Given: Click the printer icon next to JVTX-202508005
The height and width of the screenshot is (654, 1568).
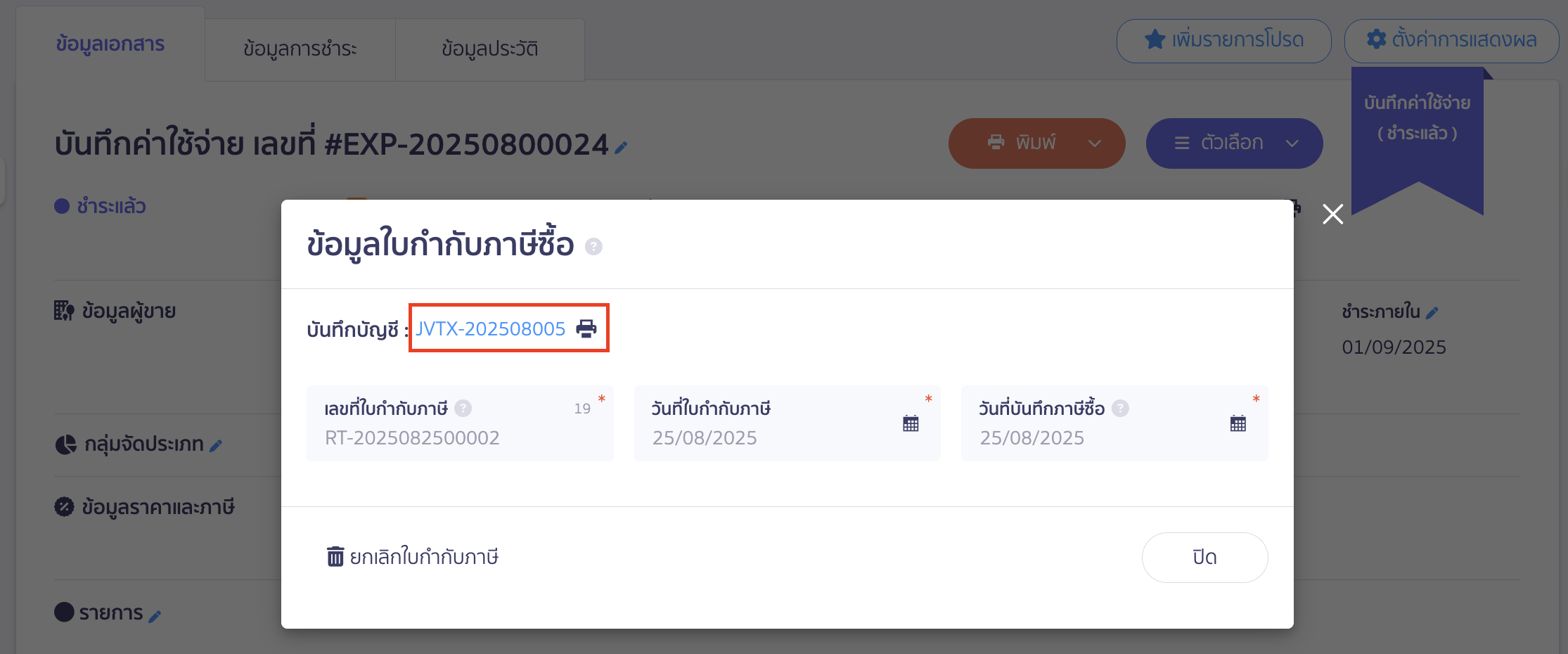Looking at the screenshot, I should [x=586, y=328].
